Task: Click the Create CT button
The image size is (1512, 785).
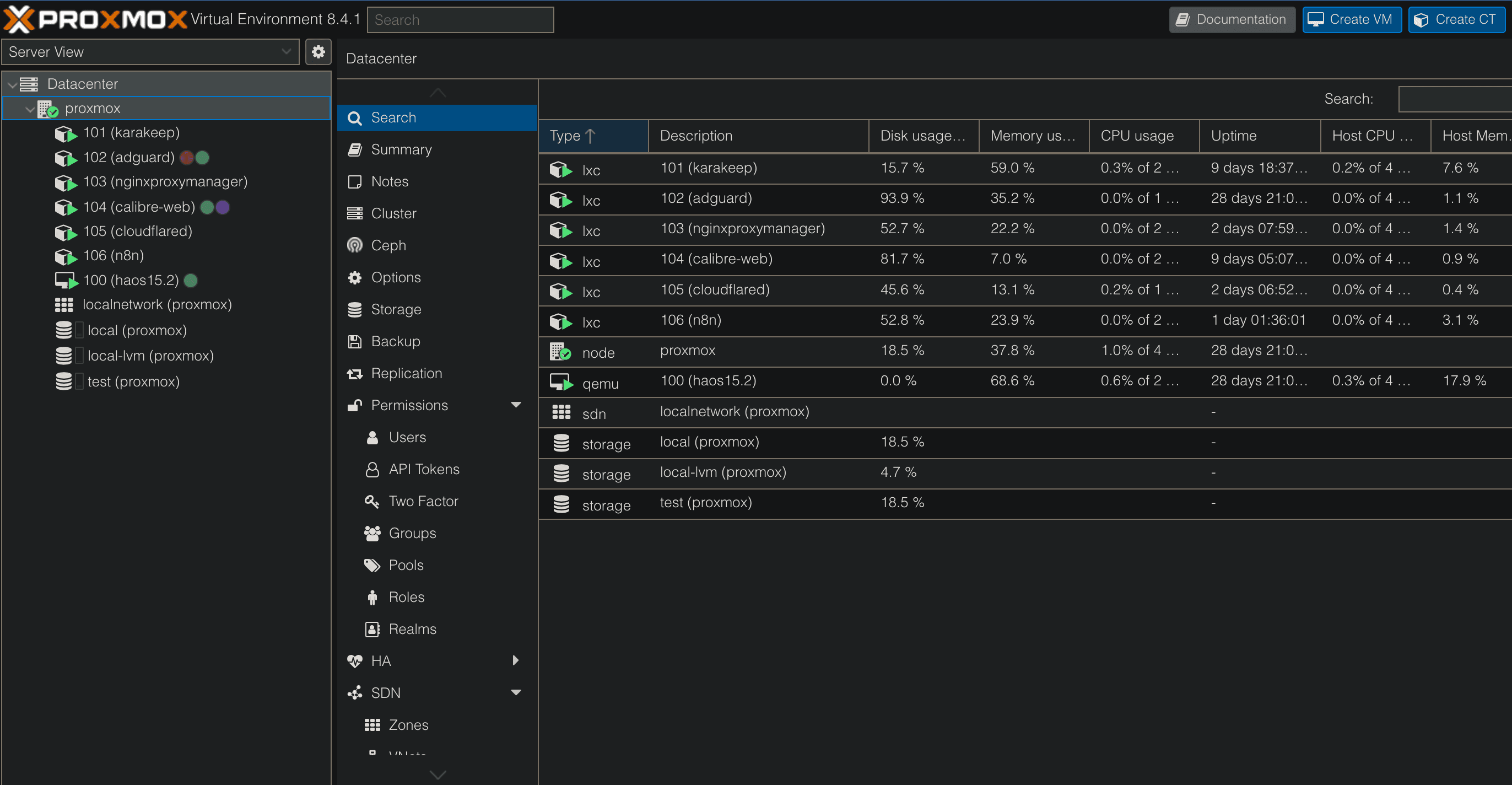Action: pyautogui.click(x=1456, y=19)
